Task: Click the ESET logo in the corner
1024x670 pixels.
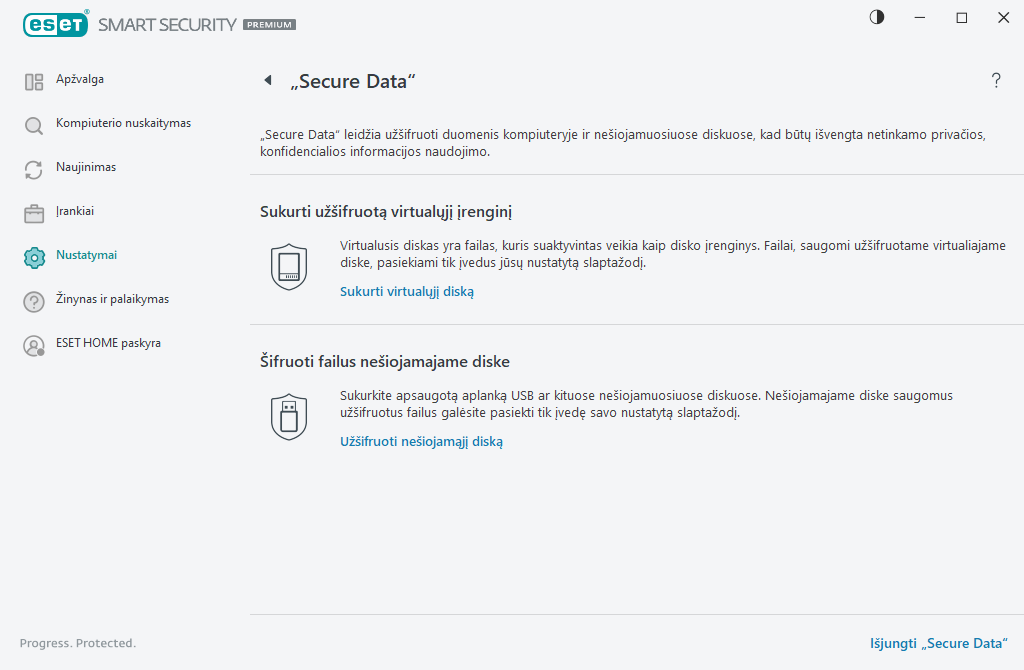Action: [55, 23]
